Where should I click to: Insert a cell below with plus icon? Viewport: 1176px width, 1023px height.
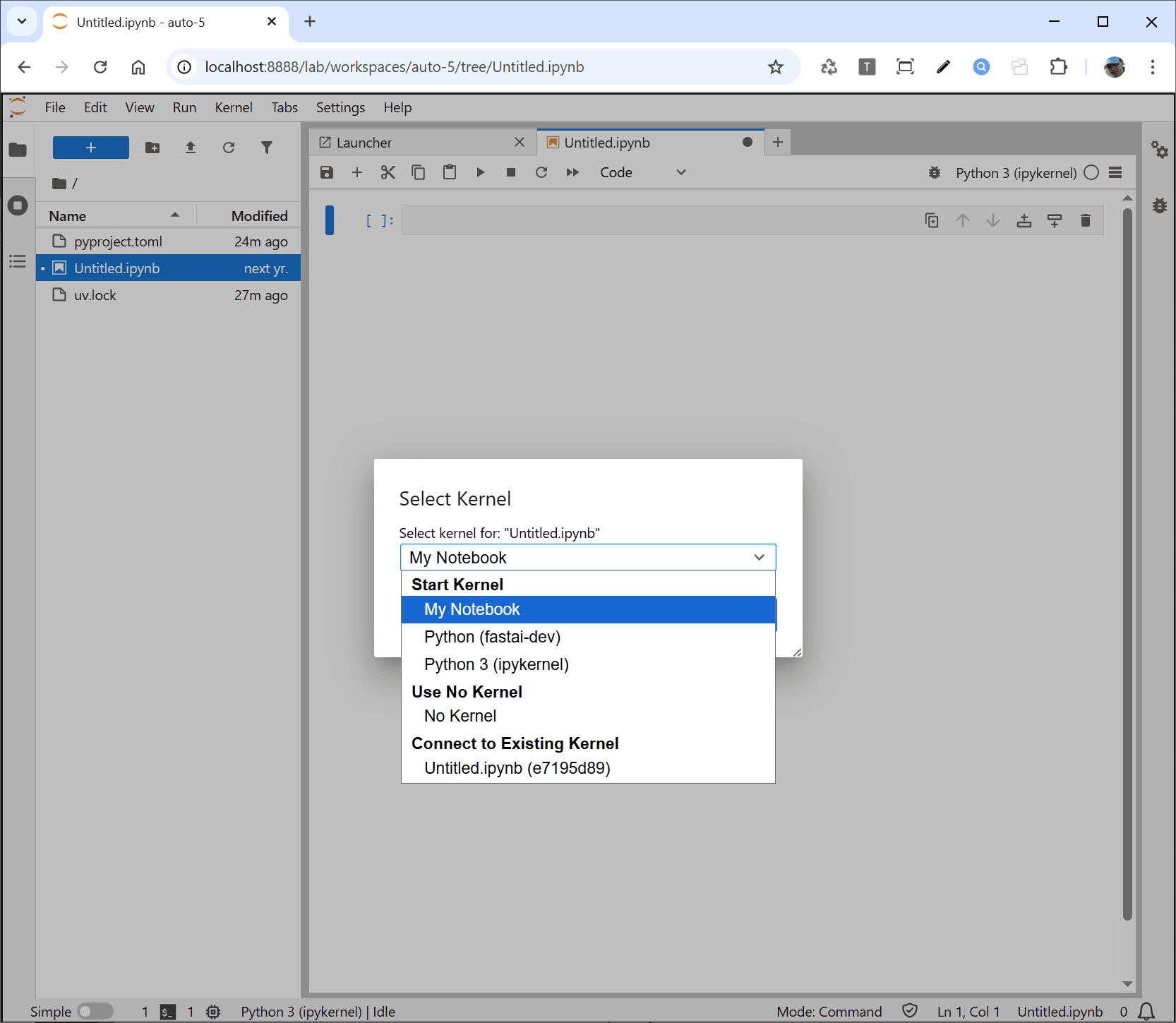(357, 172)
